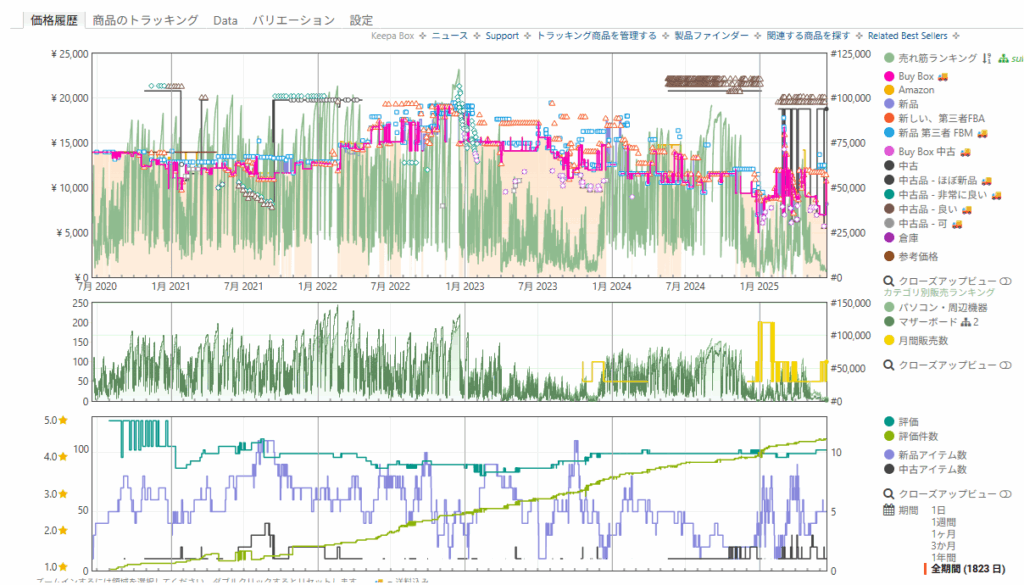The height and width of the screenshot is (585, 1024).
Task: Click the dark green マザーボード color dot
Action: tap(889, 321)
